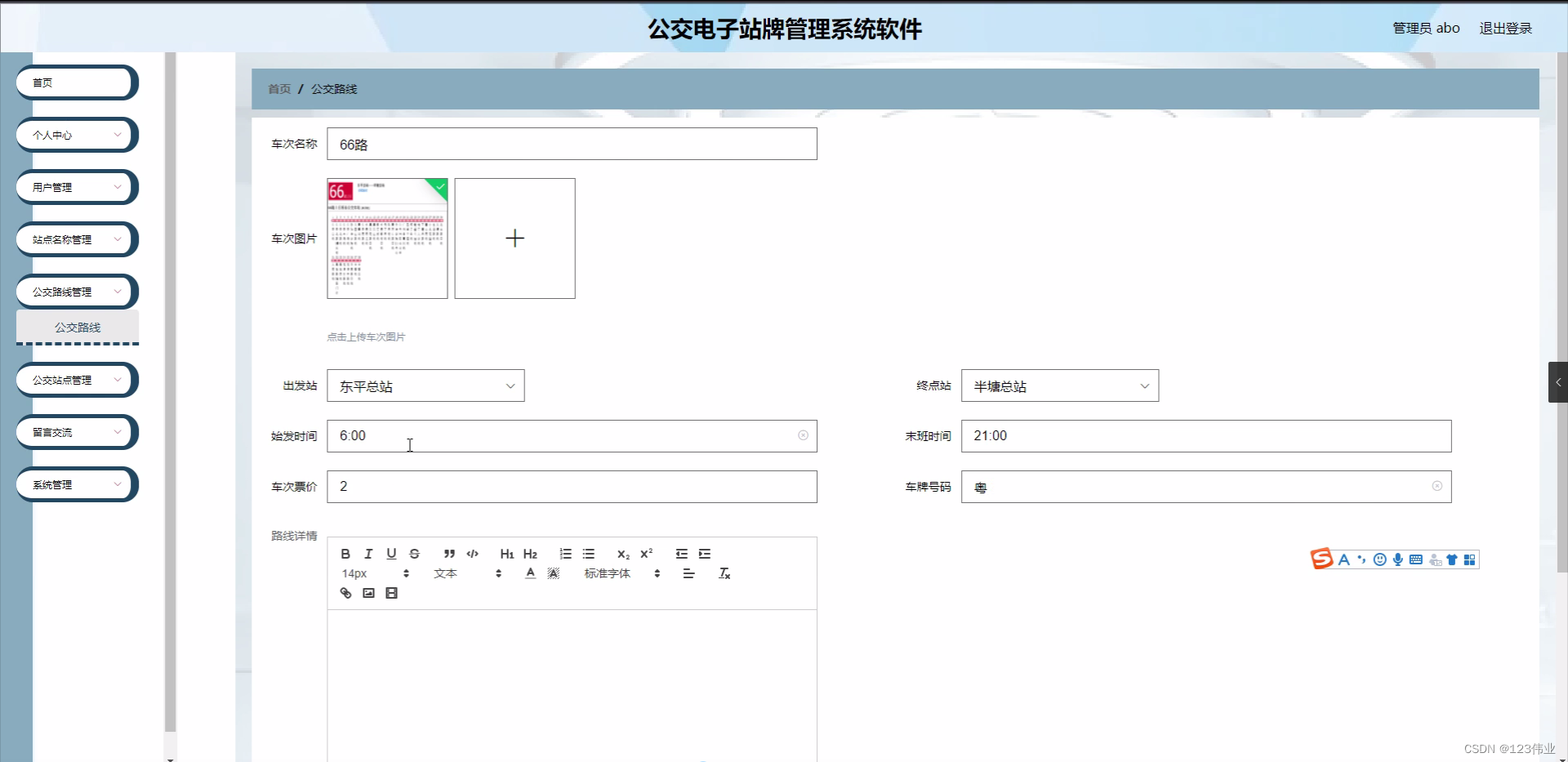Apply italic formatting in the editor toolbar

[368, 554]
